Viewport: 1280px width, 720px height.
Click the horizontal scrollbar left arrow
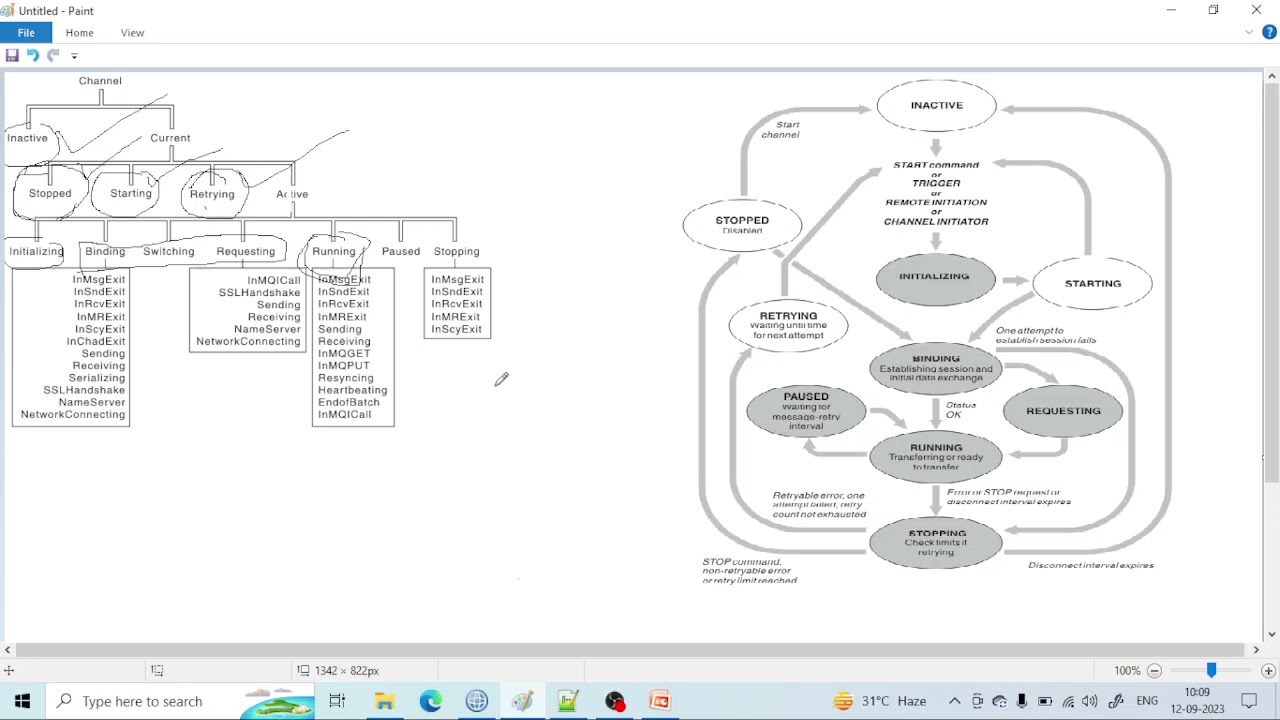[x=8, y=650]
